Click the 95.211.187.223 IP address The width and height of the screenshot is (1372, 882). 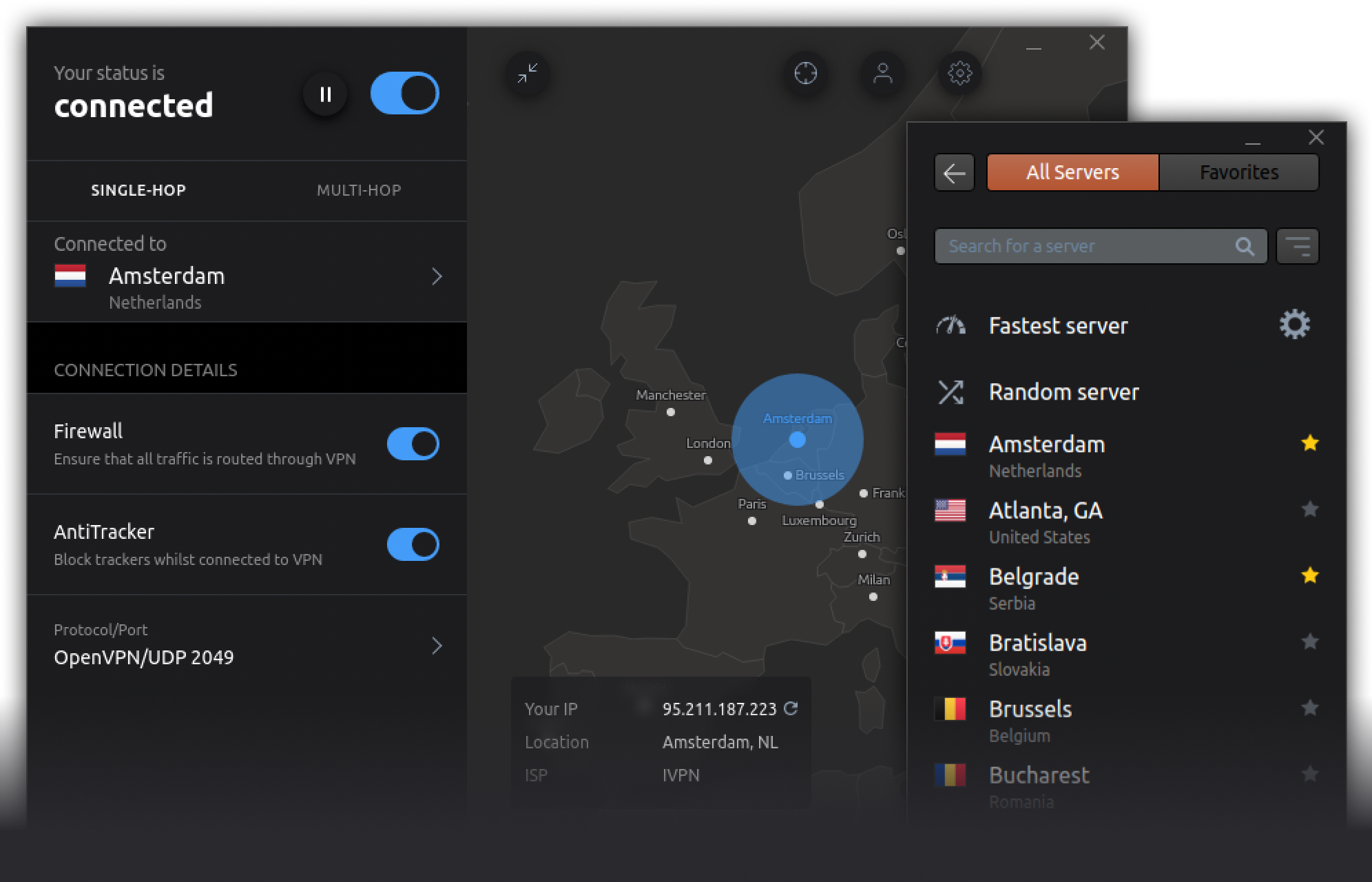[719, 709]
